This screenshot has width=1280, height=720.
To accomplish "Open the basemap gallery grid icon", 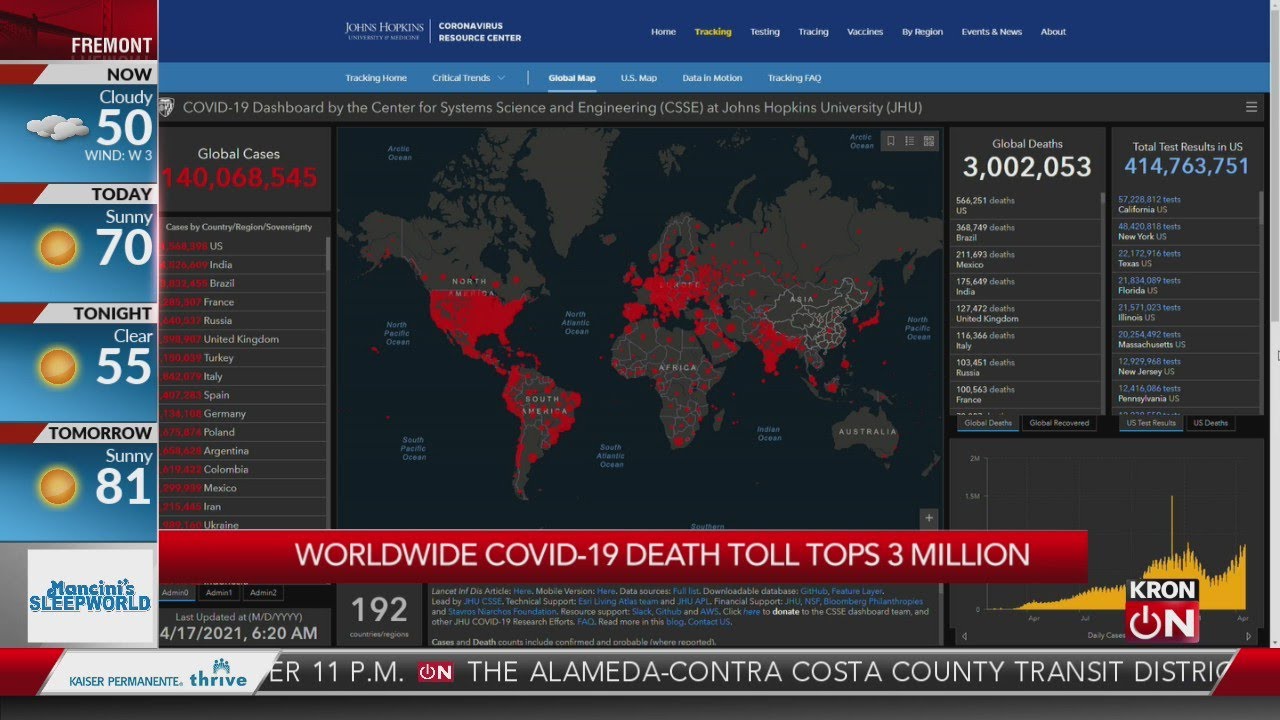I will click(x=929, y=141).
